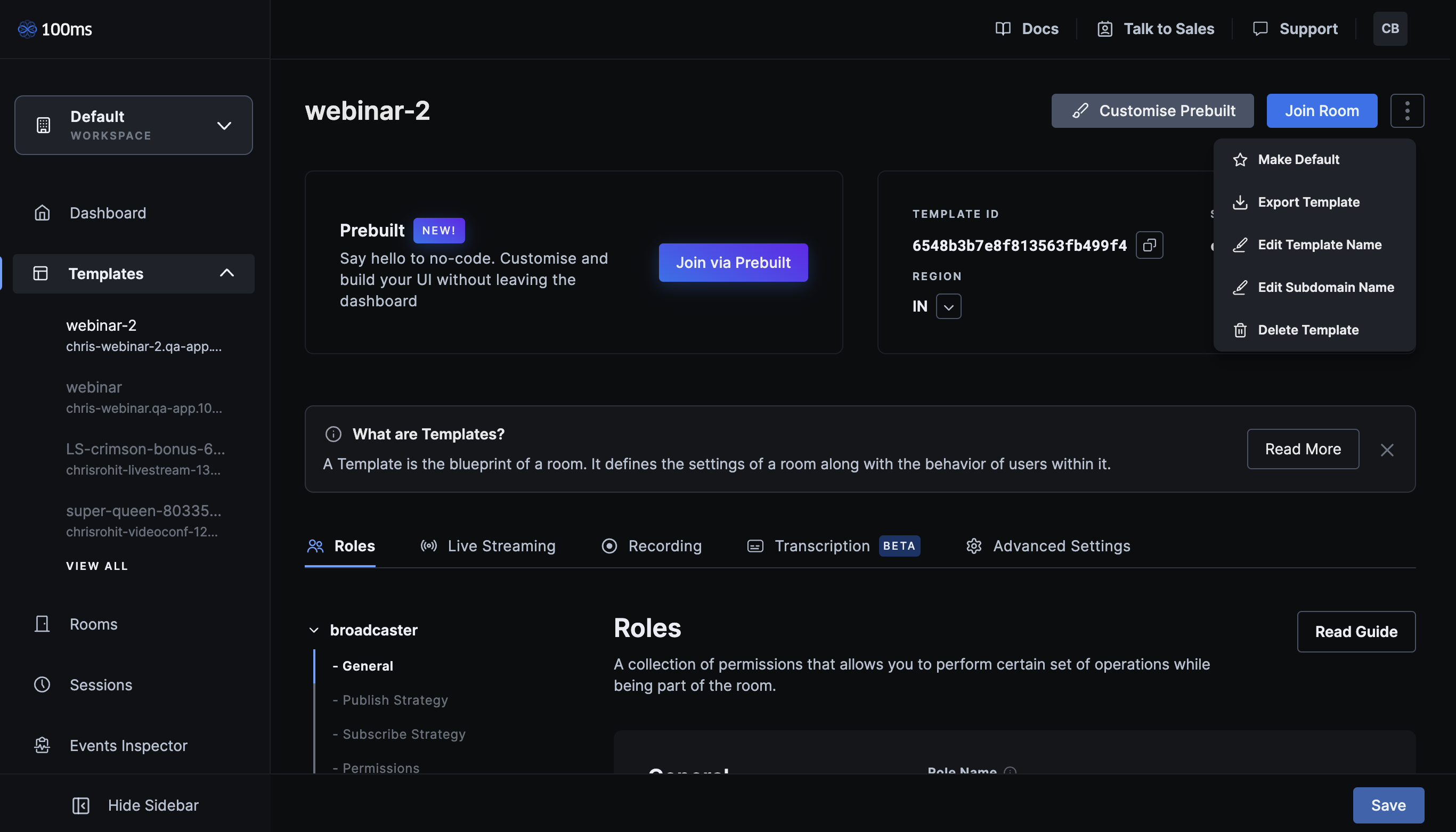Dismiss the What are Templates banner
The image size is (1456, 832).
1387,450
